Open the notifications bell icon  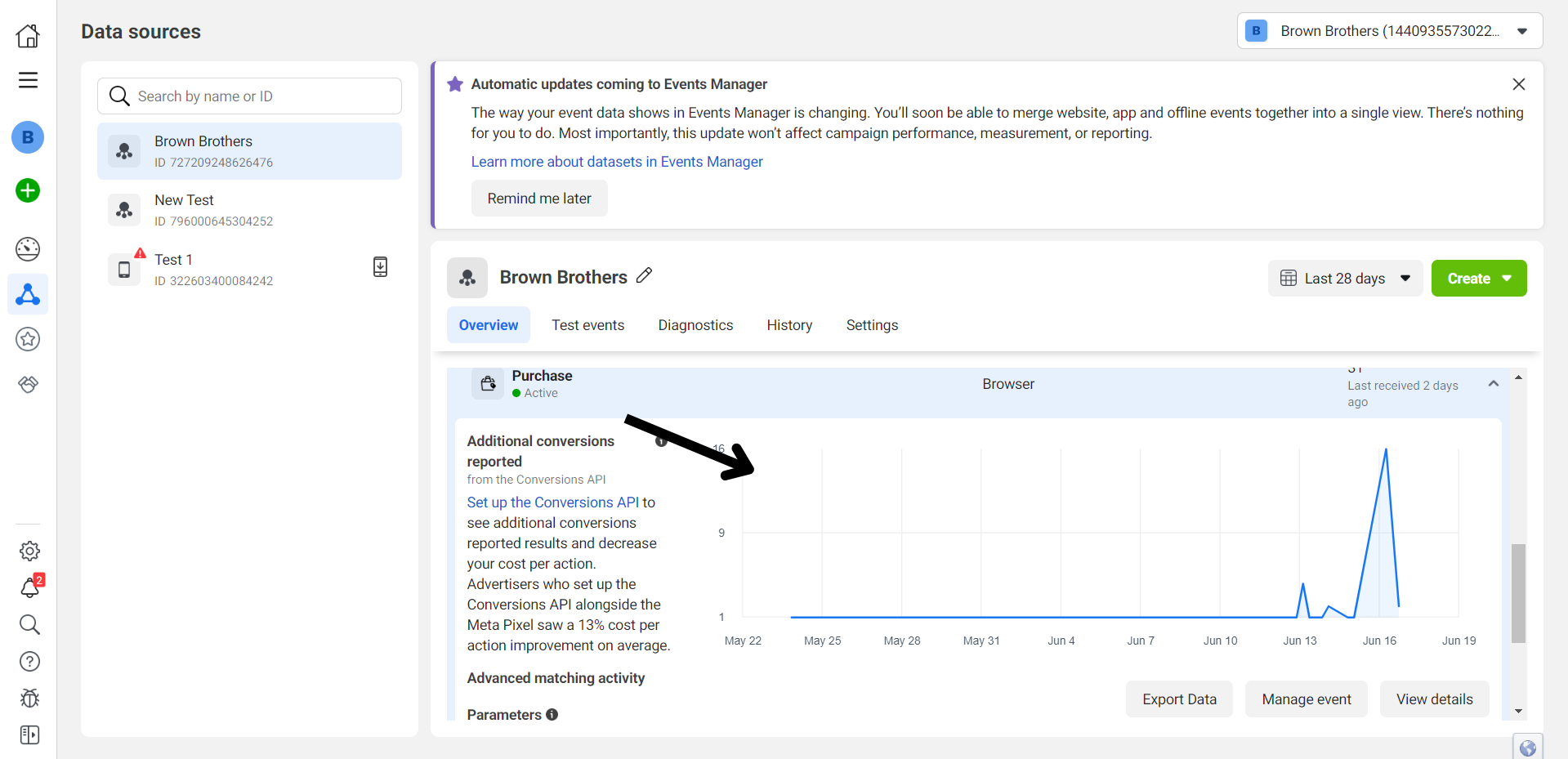click(x=30, y=587)
